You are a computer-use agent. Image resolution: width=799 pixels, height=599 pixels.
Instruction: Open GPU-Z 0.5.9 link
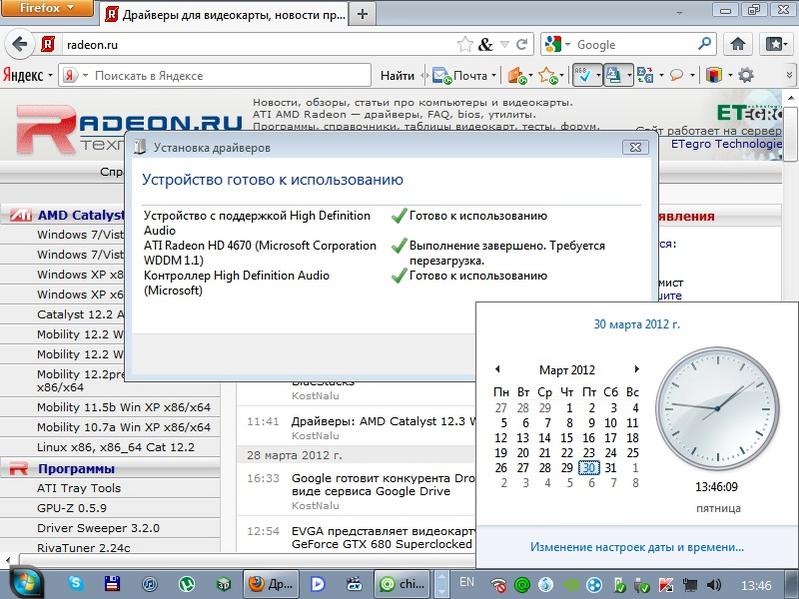pyautogui.click(x=72, y=508)
